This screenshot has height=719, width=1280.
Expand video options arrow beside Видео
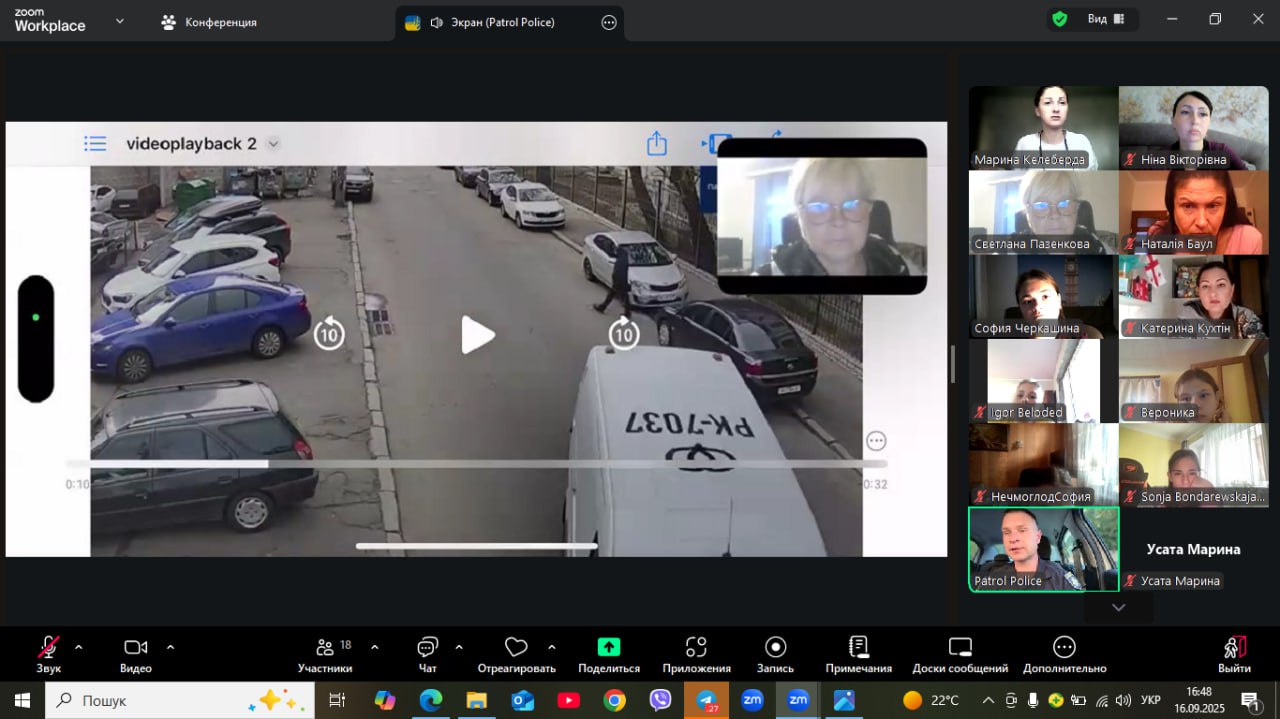coord(170,646)
